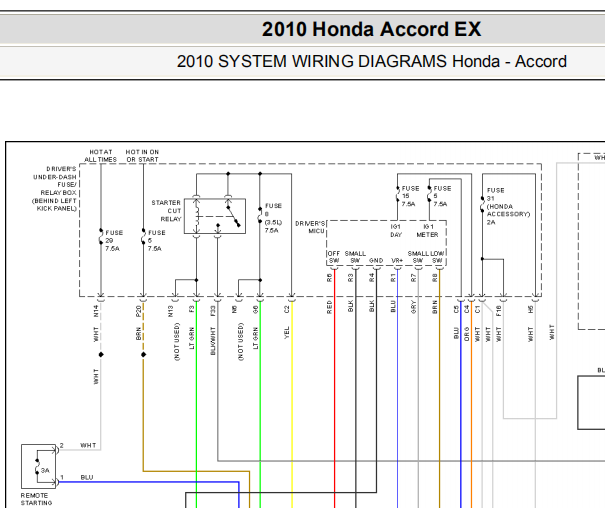Screen dimensions: 605x508
Task: Click 'BLU' label at remote starting pin 1
Action: 87,477
